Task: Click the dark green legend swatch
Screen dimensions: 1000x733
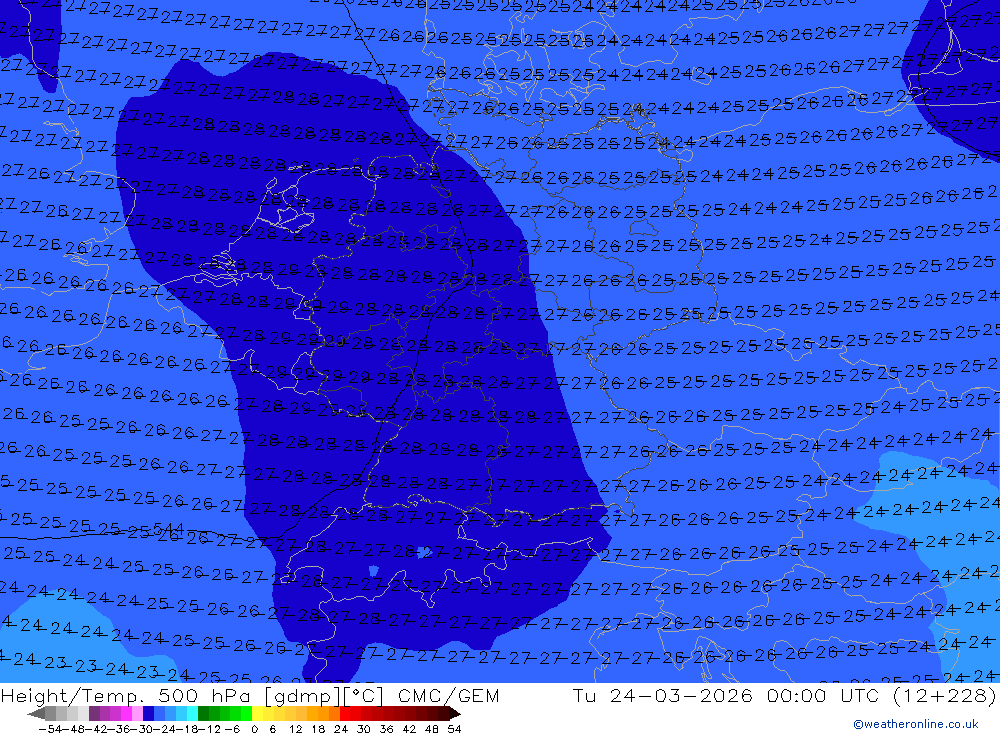Action: click(203, 713)
